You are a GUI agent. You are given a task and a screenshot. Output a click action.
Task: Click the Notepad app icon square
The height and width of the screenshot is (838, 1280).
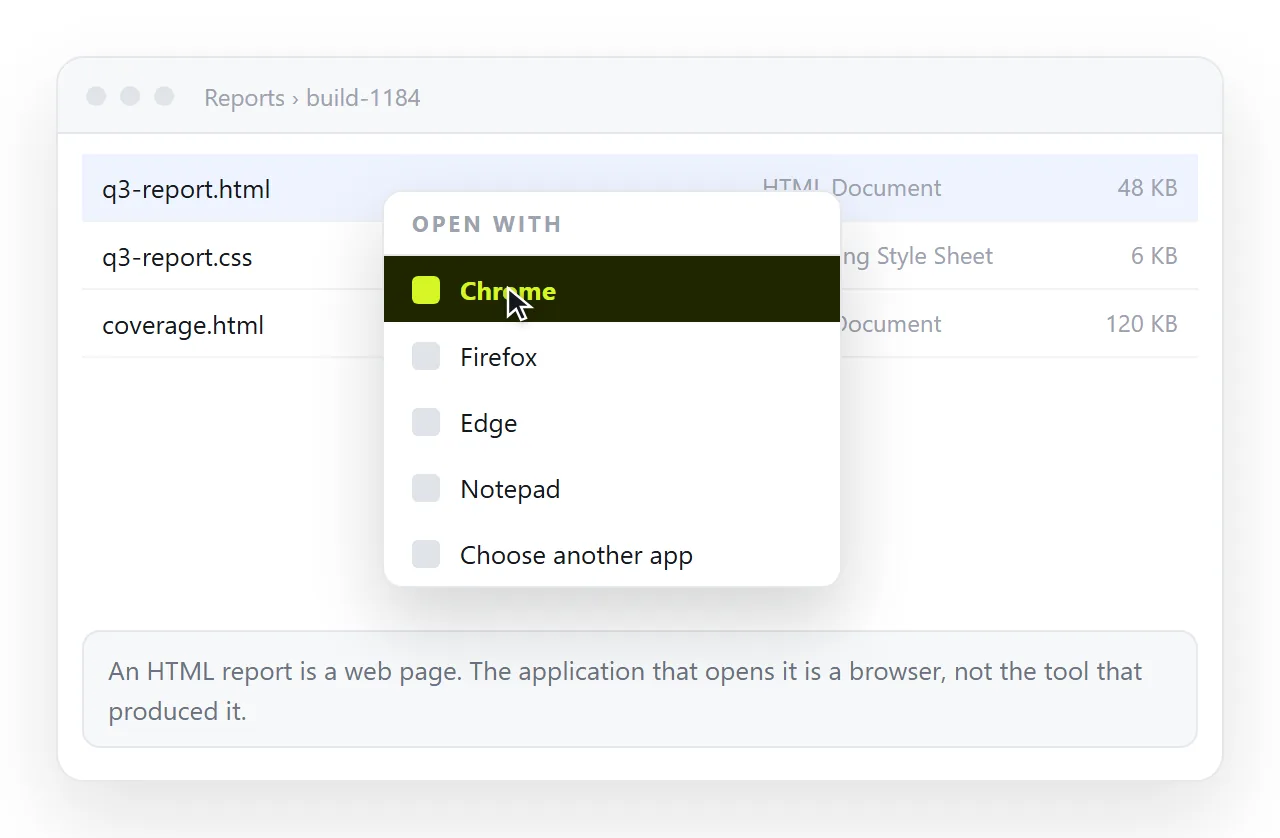pos(426,488)
